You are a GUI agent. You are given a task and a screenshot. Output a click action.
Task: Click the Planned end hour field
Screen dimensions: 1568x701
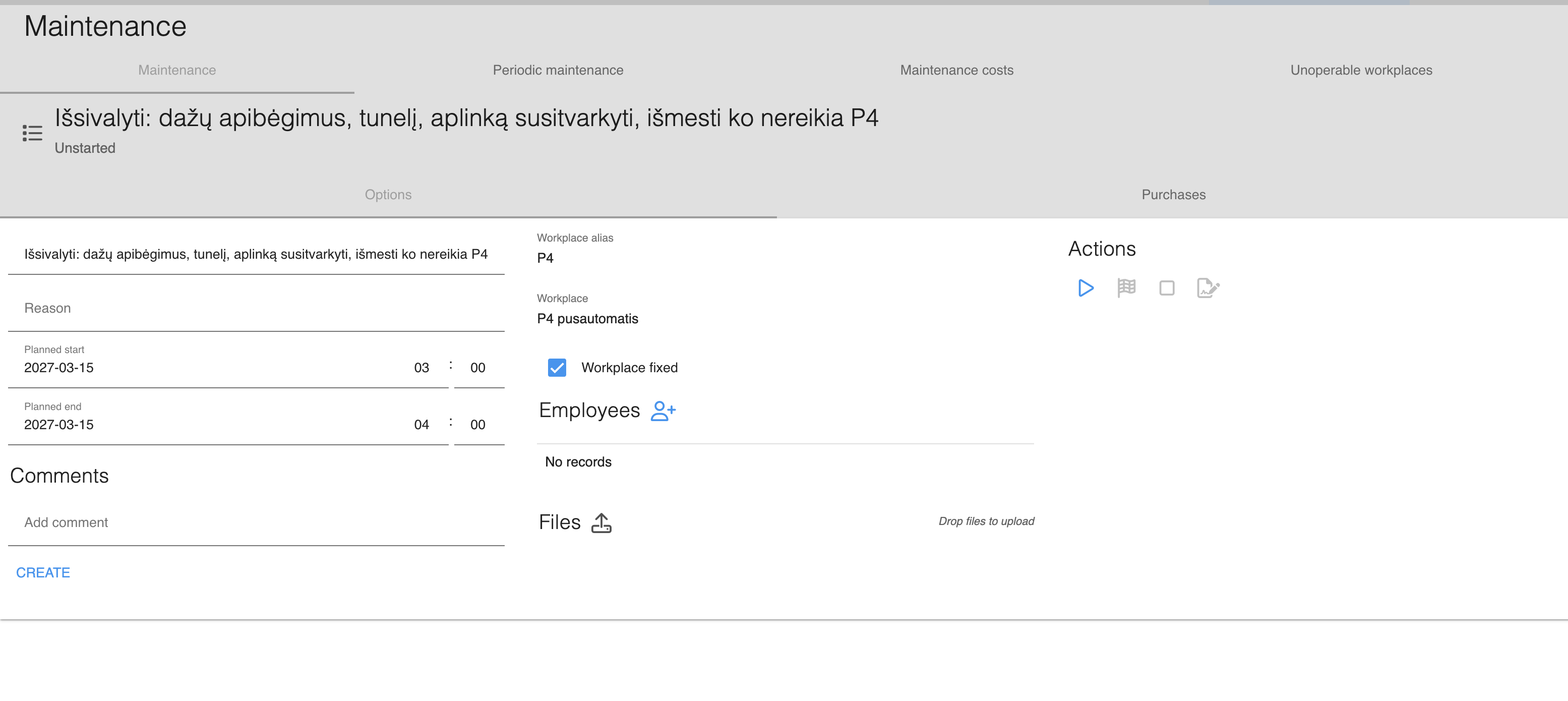click(x=421, y=425)
